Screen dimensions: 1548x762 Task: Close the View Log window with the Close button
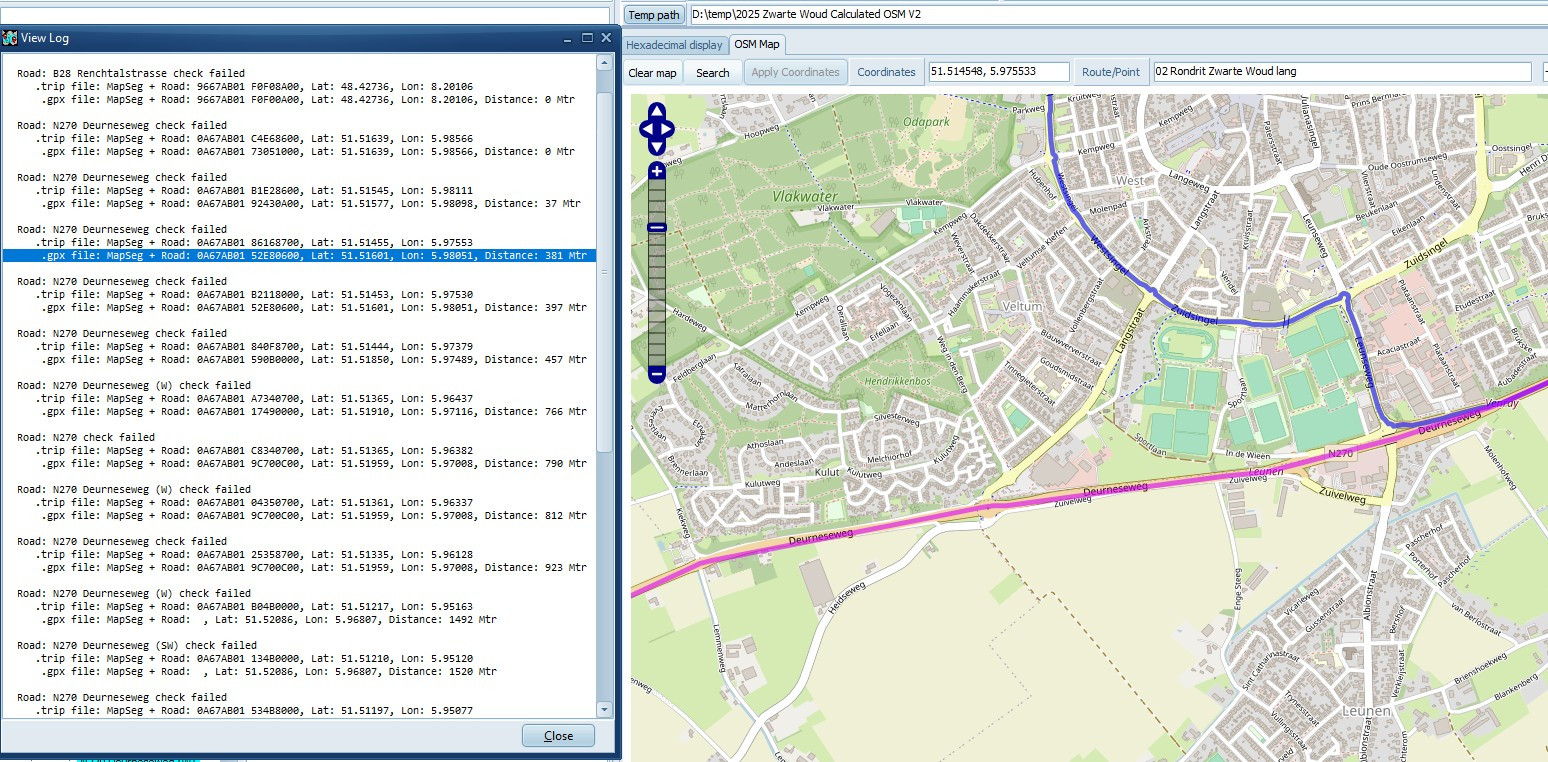coord(558,736)
